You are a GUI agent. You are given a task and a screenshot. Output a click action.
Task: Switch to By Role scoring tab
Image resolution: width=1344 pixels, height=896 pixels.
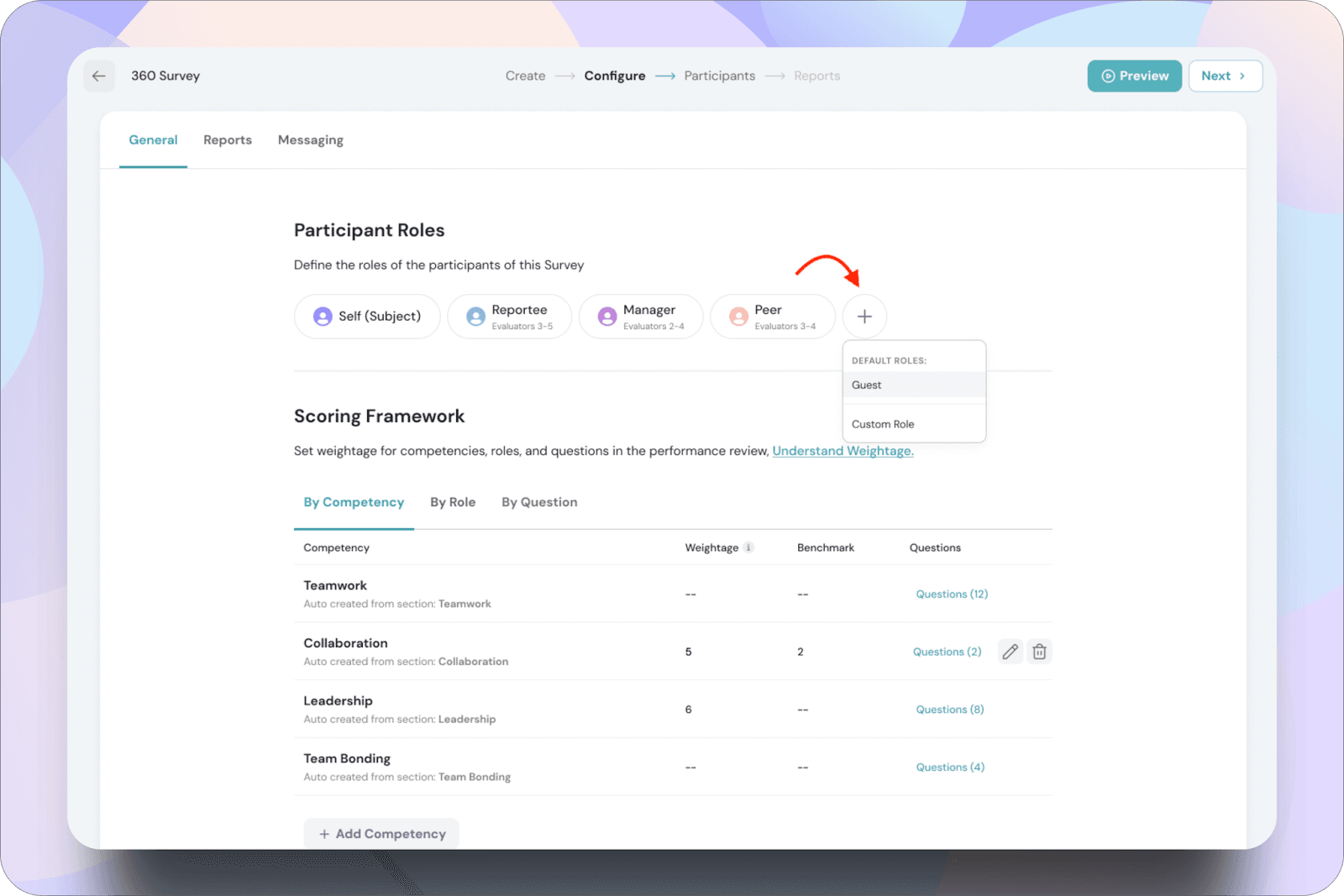[x=453, y=502]
